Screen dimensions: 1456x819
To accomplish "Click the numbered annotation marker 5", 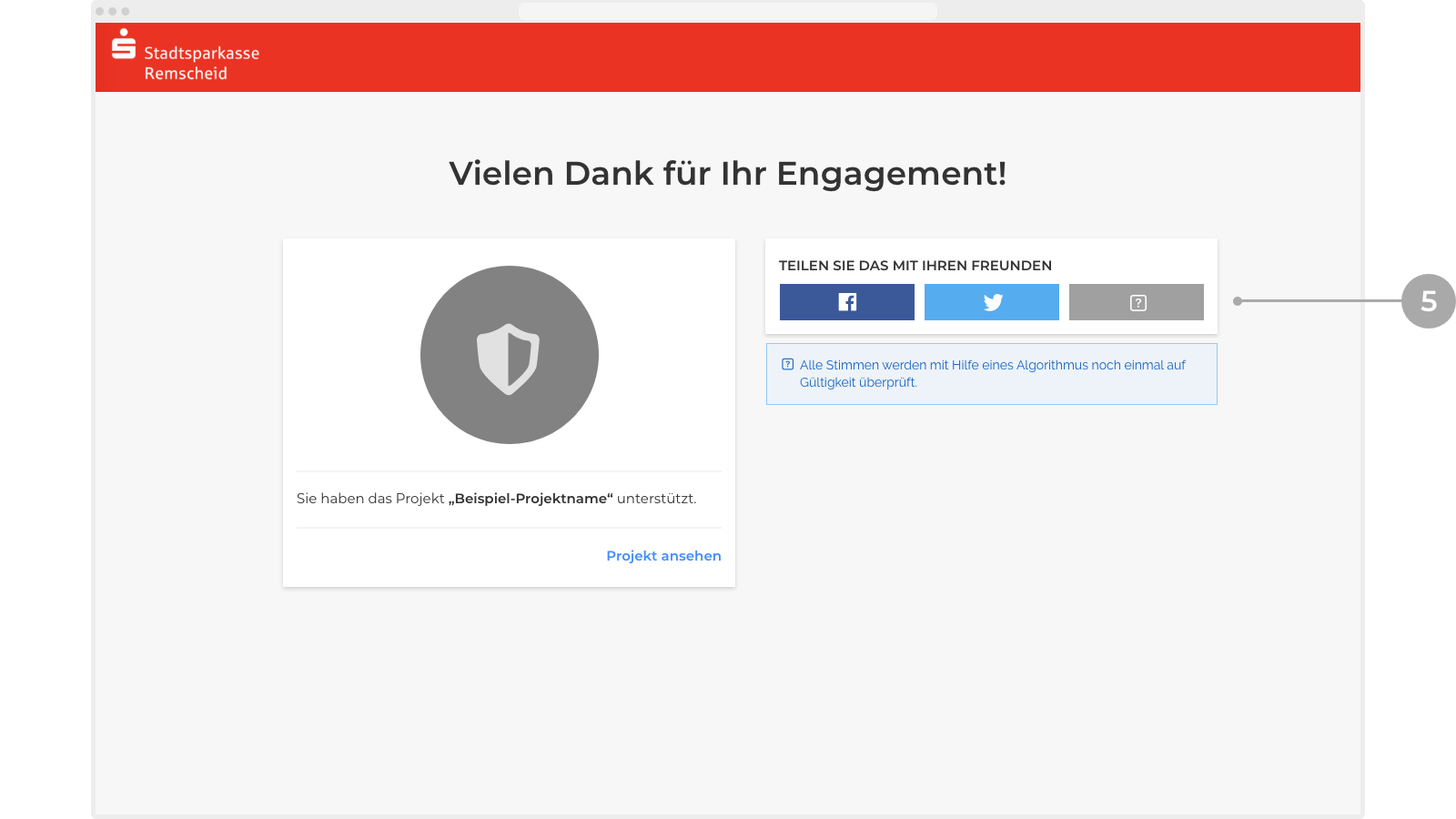I will tap(1428, 301).
